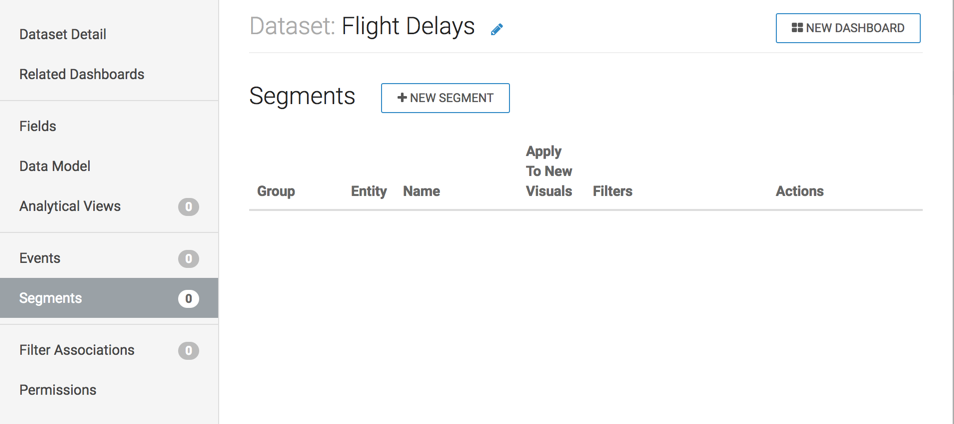Click the Filters column header

[x=612, y=191]
